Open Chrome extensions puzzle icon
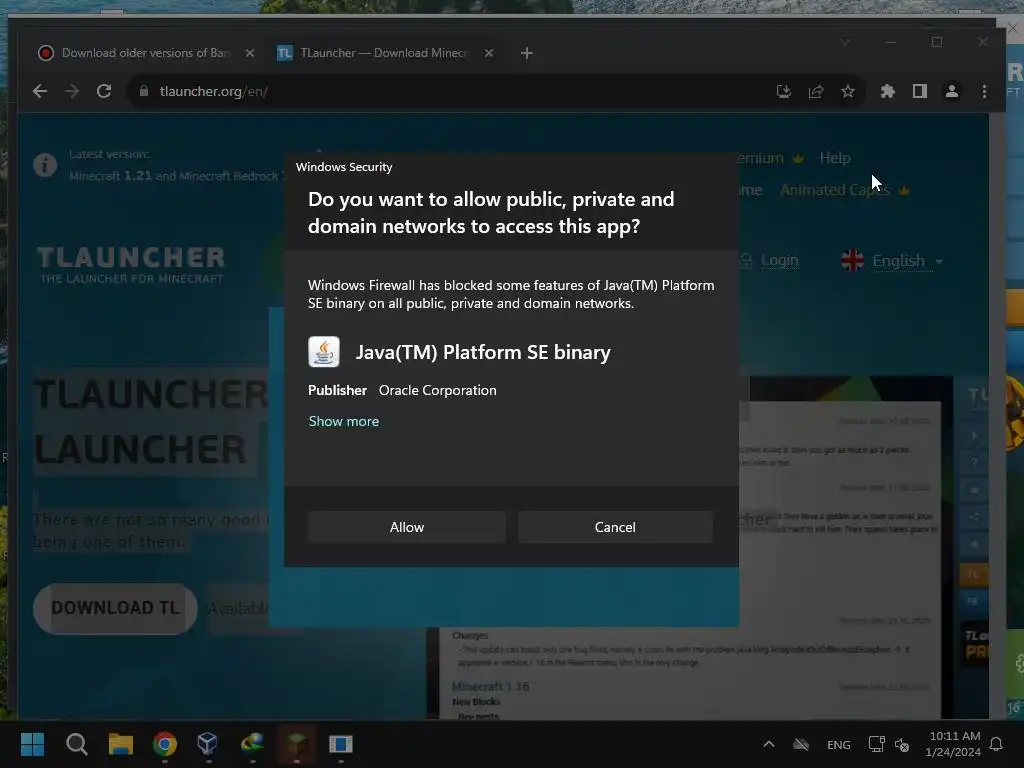This screenshot has height=768, width=1024. tap(888, 91)
